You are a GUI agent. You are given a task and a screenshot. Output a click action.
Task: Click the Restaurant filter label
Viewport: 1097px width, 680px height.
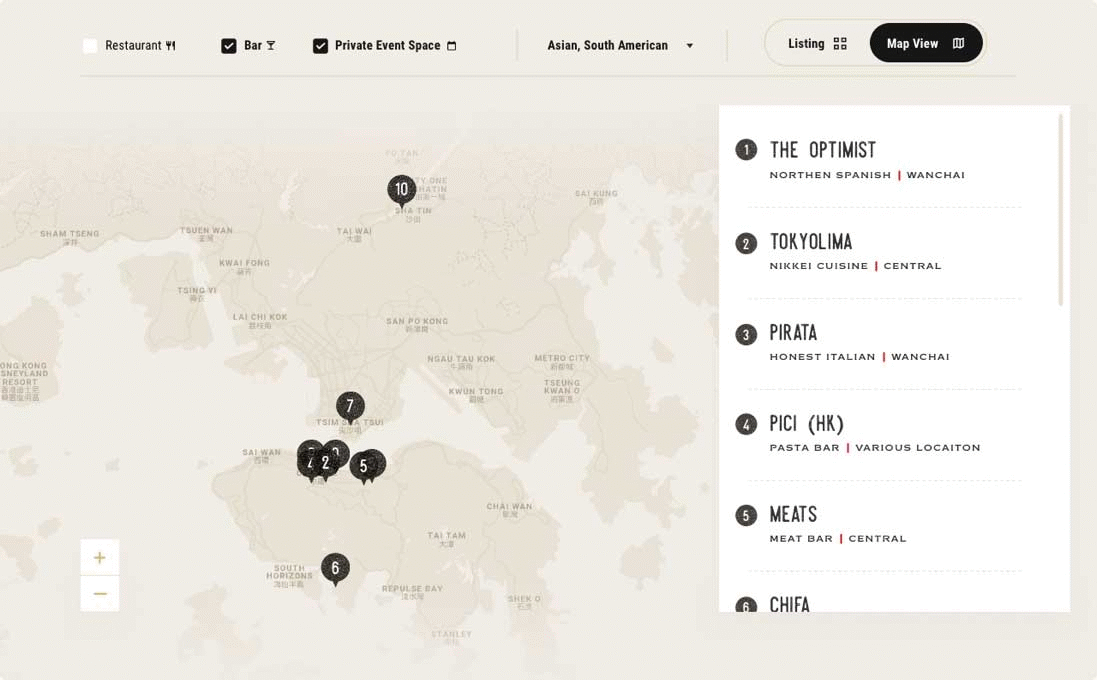(x=133, y=45)
